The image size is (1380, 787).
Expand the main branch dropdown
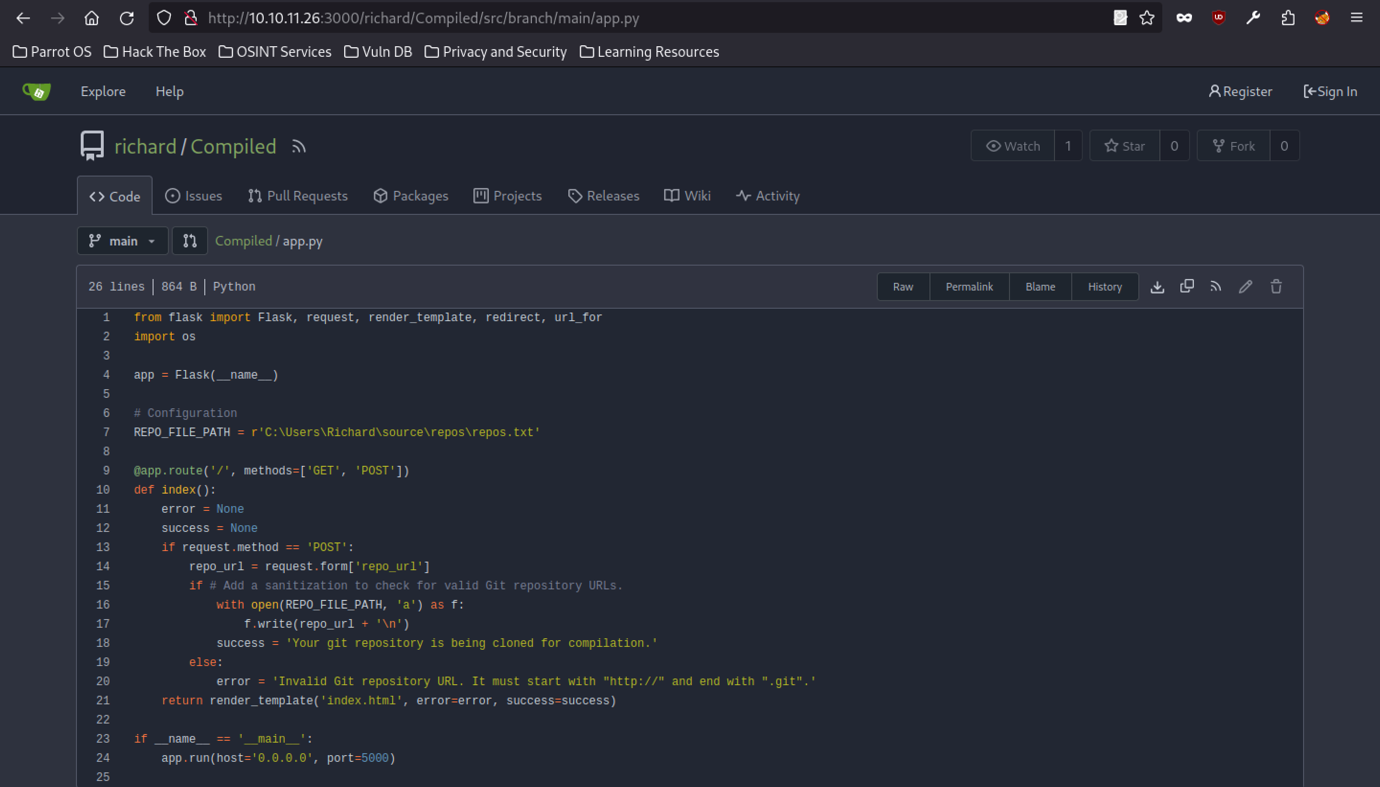click(122, 241)
